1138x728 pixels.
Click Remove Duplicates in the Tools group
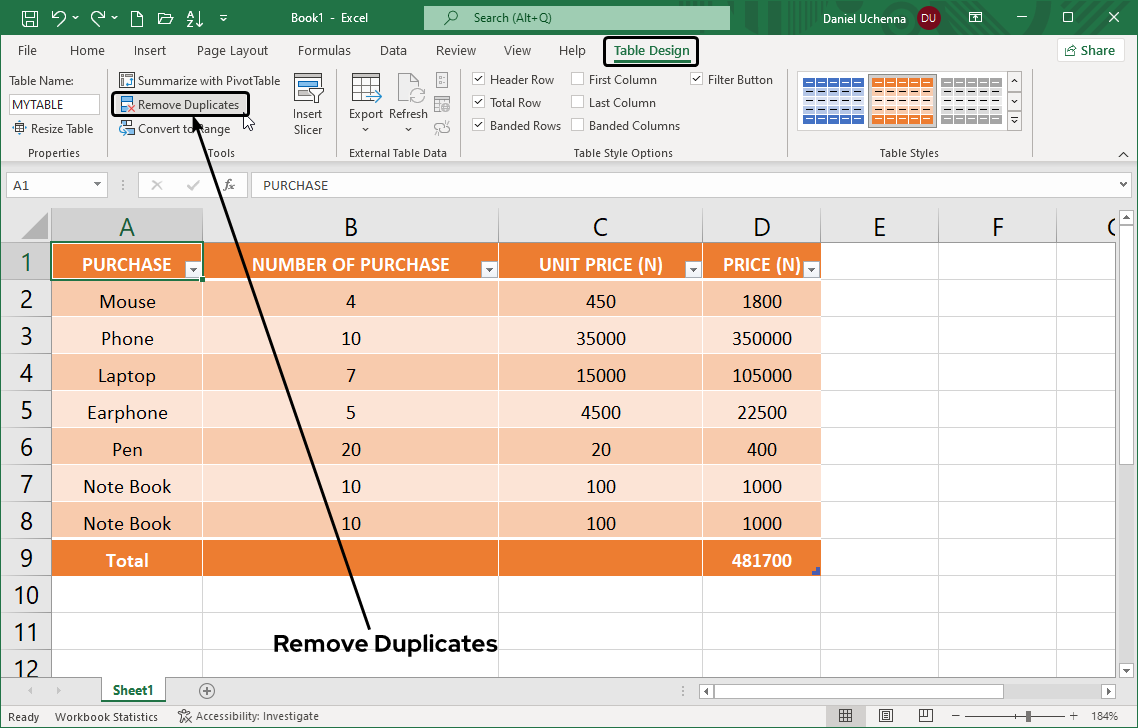[x=180, y=104]
